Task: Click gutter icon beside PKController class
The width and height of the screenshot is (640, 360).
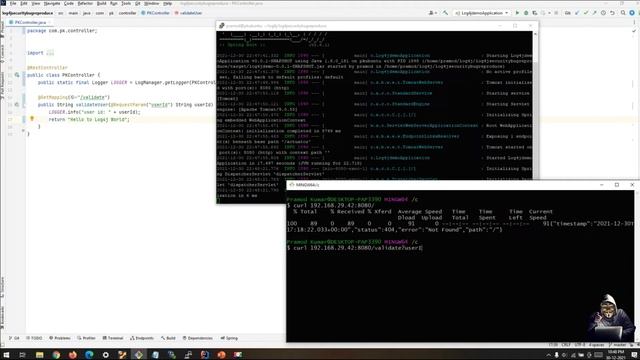Action: (17, 75)
